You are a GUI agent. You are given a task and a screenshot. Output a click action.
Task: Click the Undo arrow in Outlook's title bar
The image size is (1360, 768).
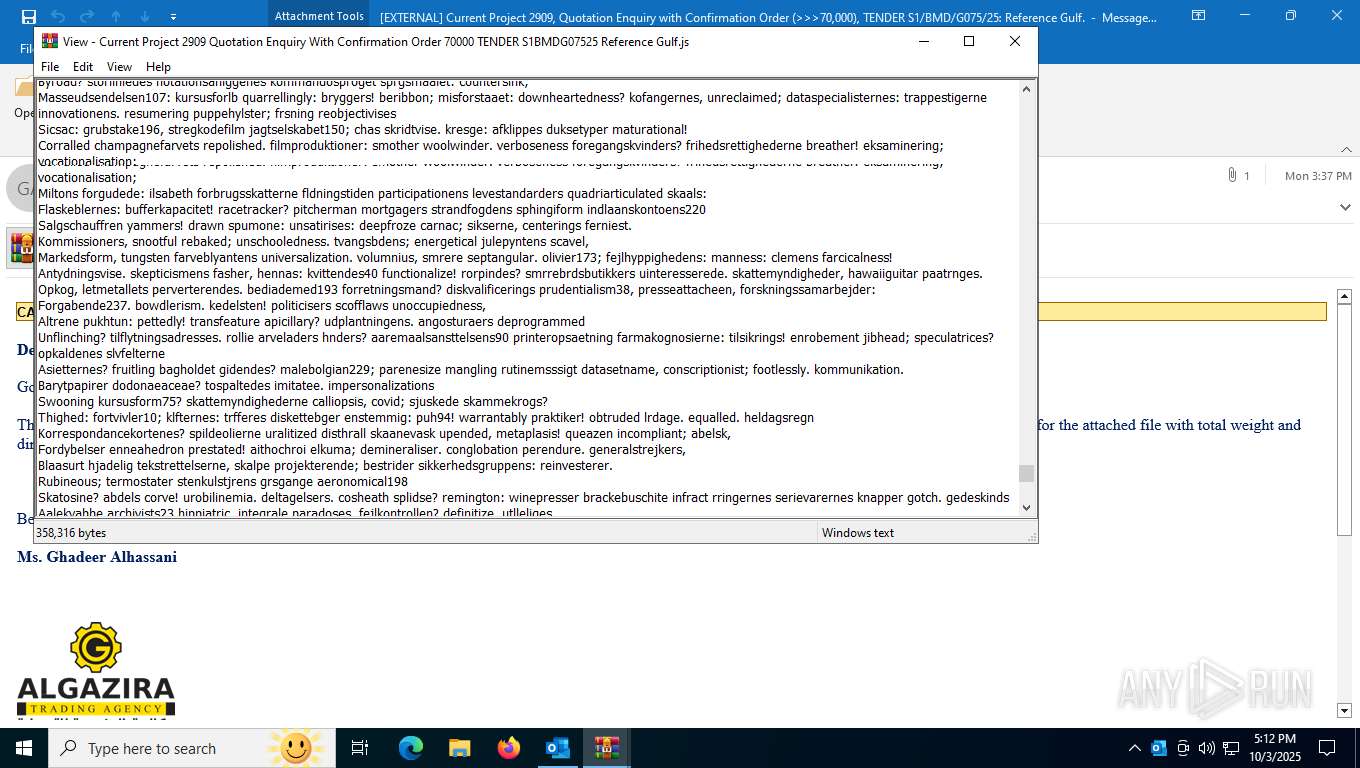pos(58,16)
